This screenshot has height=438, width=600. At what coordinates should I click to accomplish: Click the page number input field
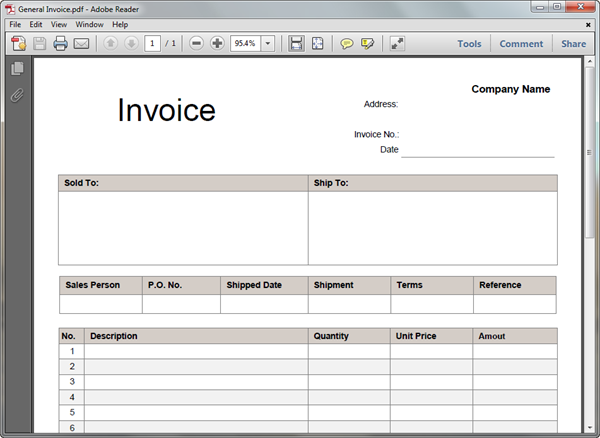point(152,44)
